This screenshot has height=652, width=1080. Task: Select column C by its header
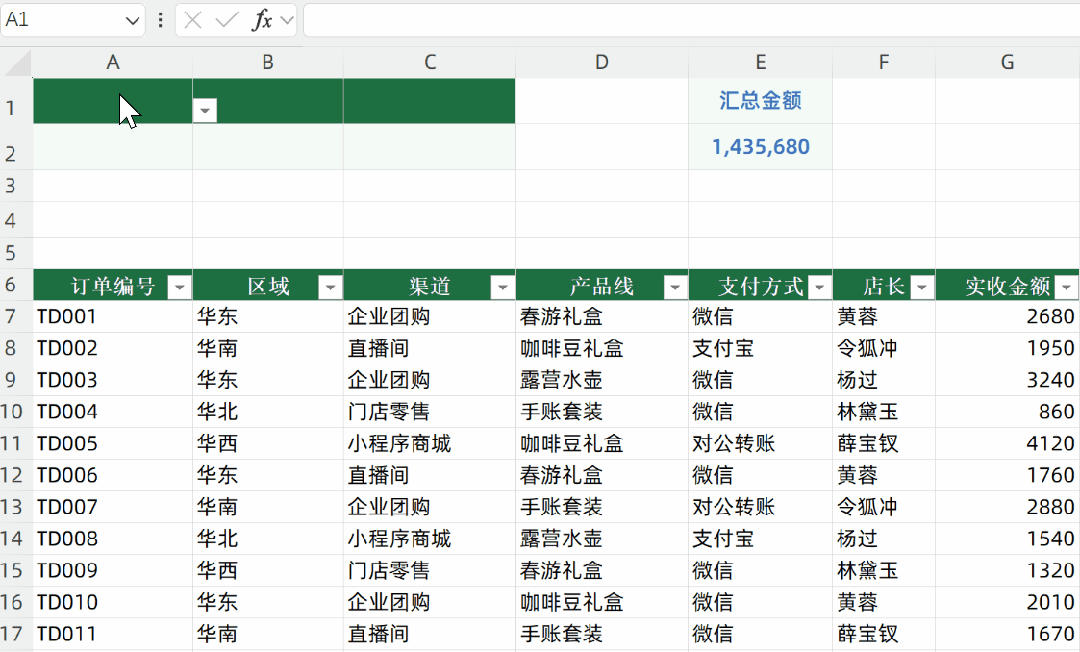pos(430,63)
